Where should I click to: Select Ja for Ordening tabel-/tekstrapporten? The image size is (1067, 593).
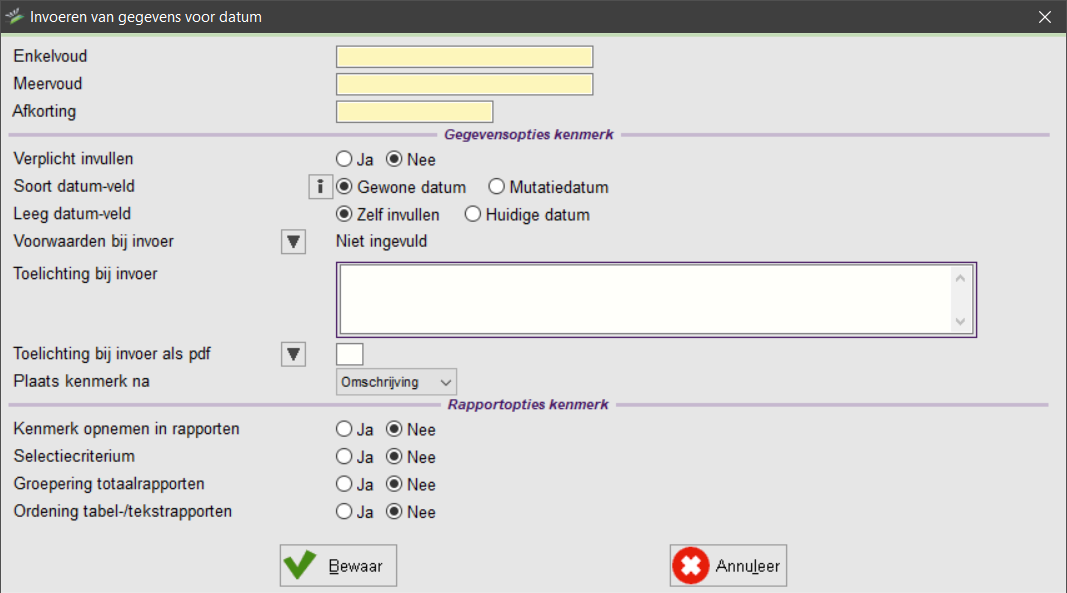tap(344, 512)
